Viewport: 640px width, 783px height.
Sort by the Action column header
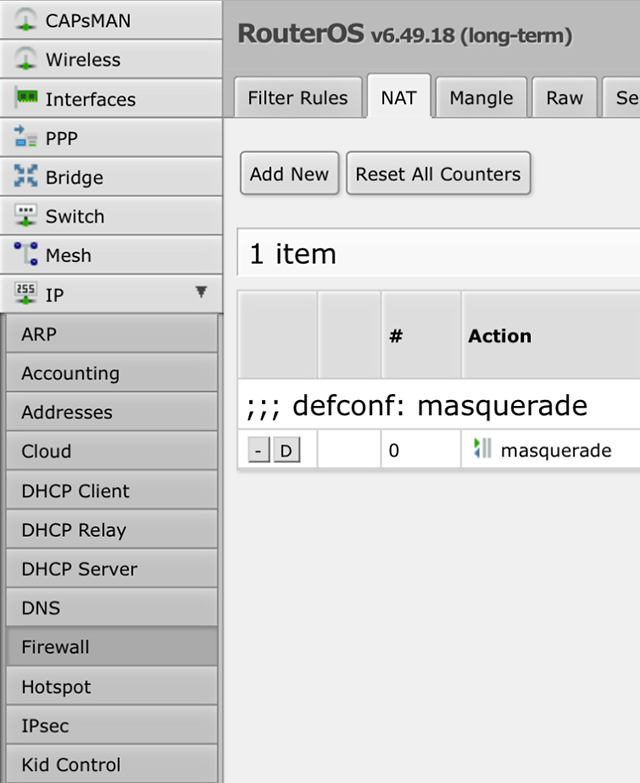pos(500,336)
